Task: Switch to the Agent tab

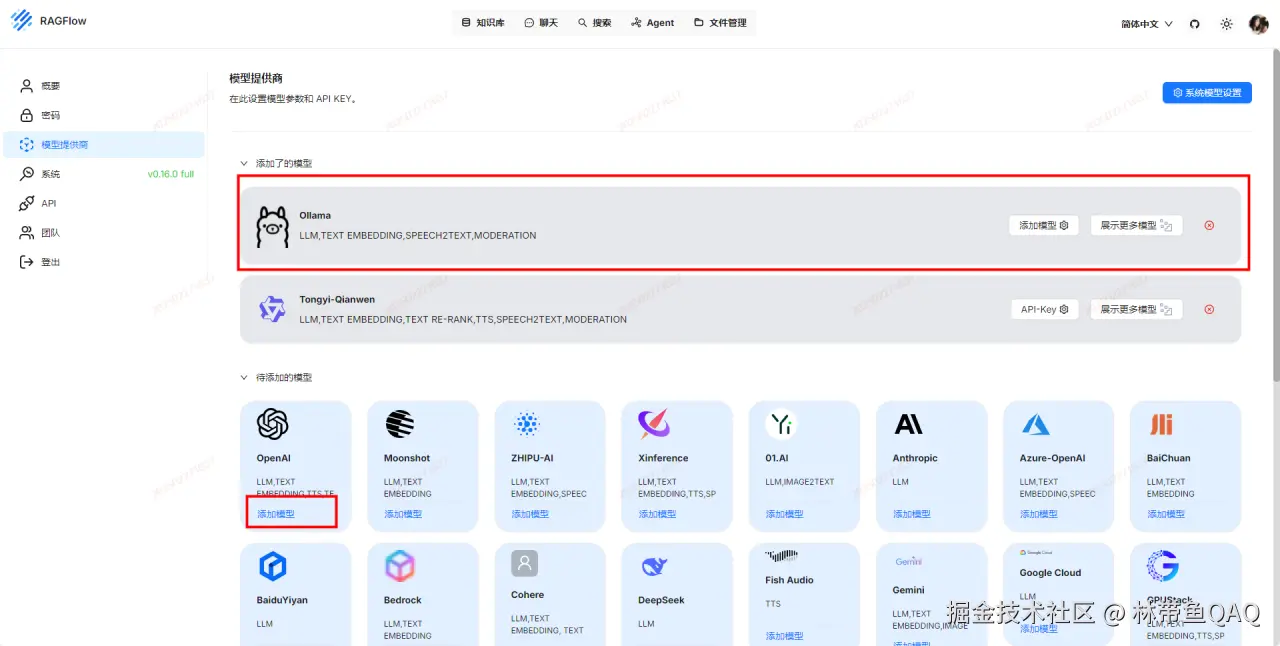Action: pos(653,22)
